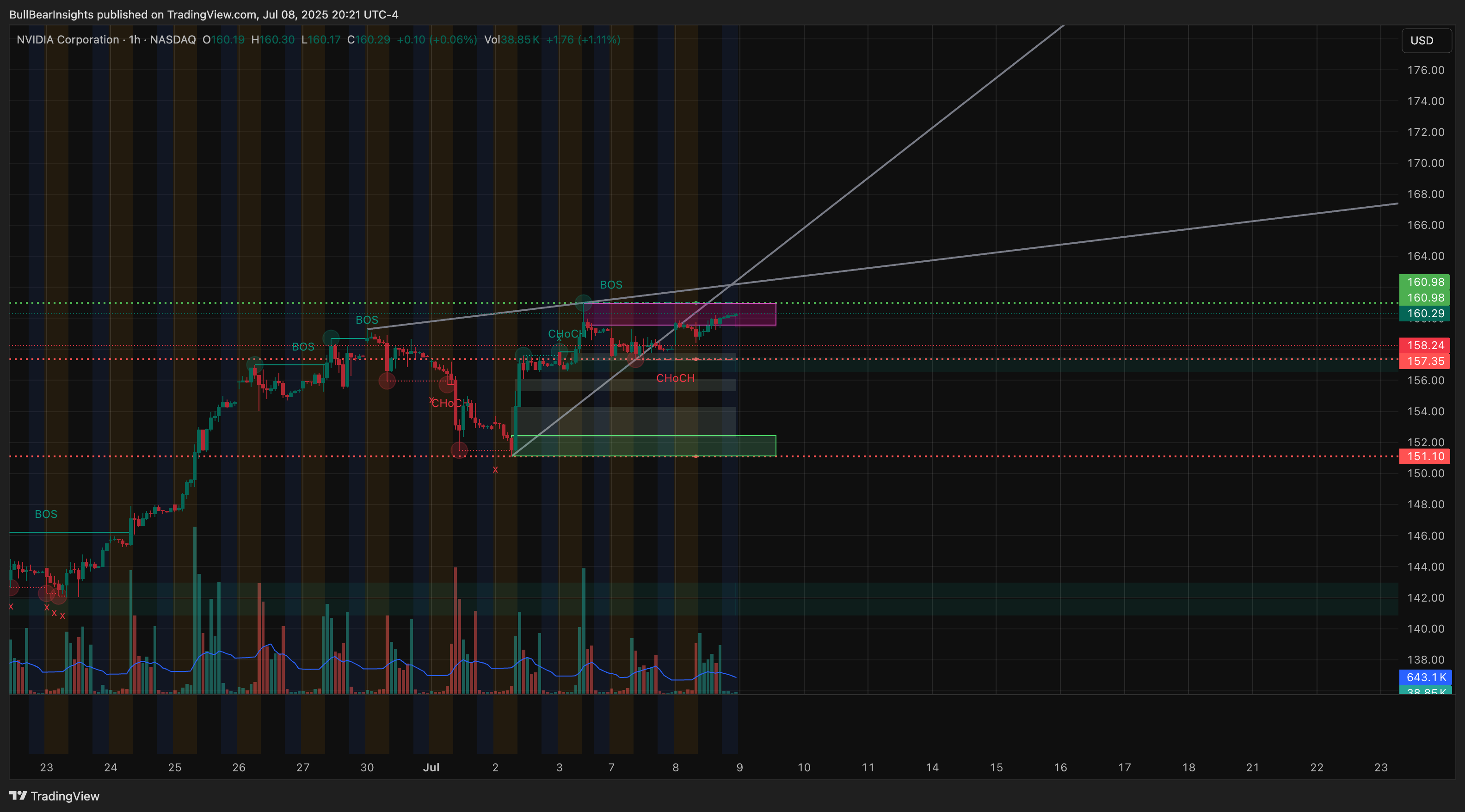This screenshot has width=1465, height=812.
Task: Click the +0.10 (+0.06%) change text
Action: [x=437, y=40]
